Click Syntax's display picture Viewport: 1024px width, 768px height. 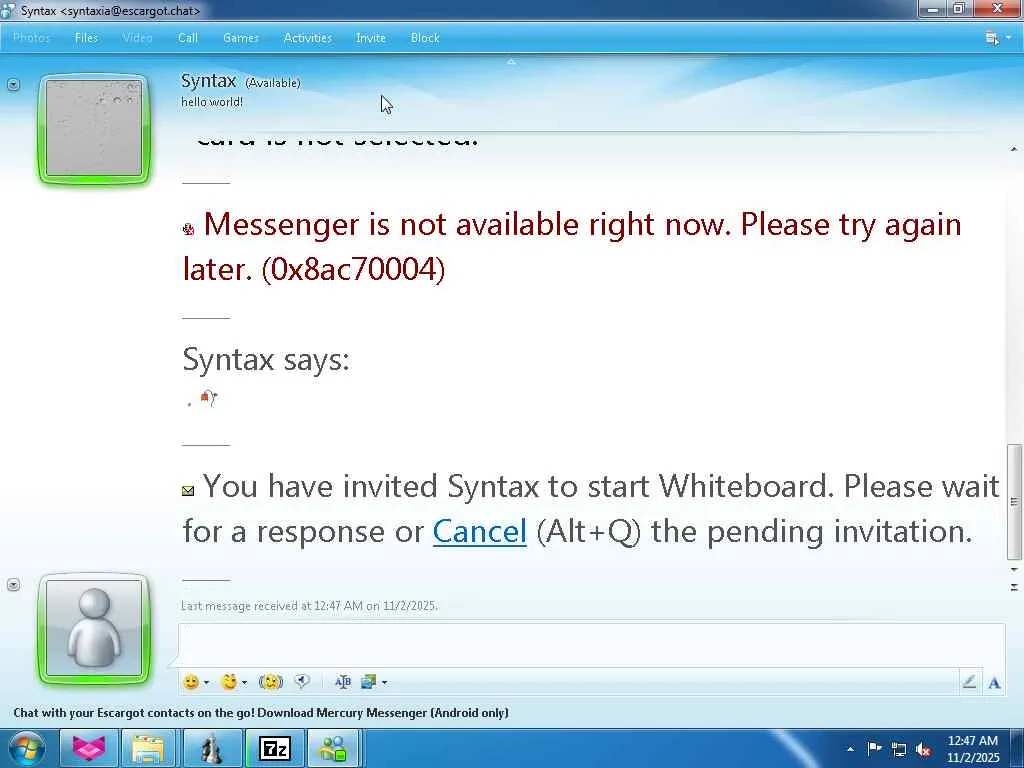tap(94, 129)
